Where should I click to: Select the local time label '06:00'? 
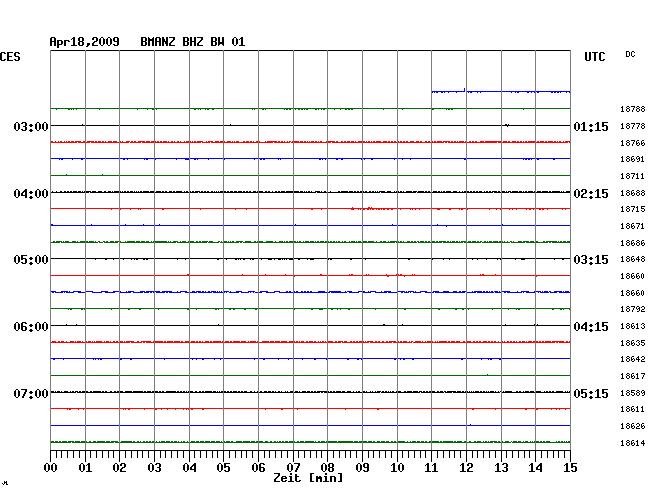[31, 327]
